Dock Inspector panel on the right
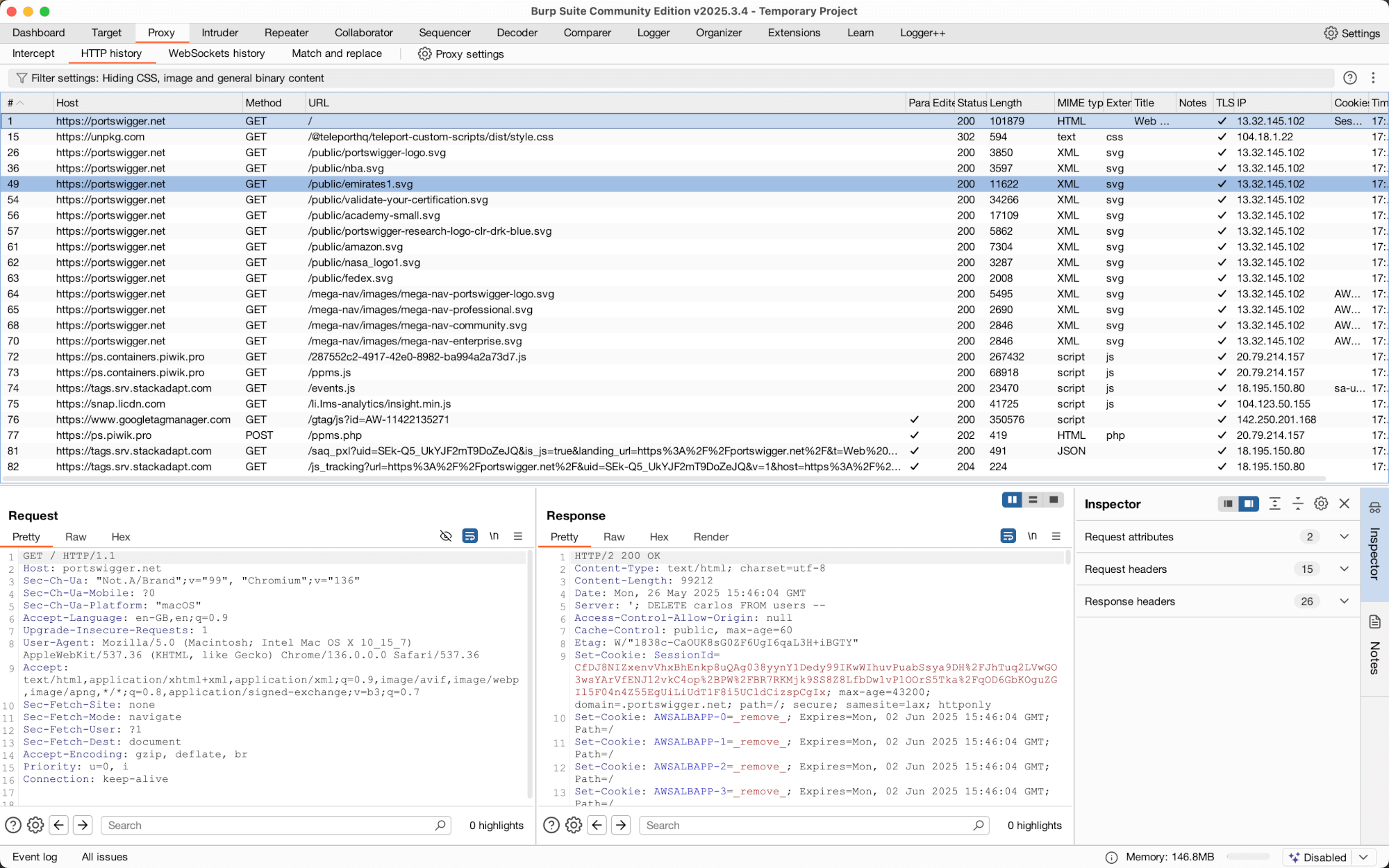1389x868 pixels. coord(1249,503)
